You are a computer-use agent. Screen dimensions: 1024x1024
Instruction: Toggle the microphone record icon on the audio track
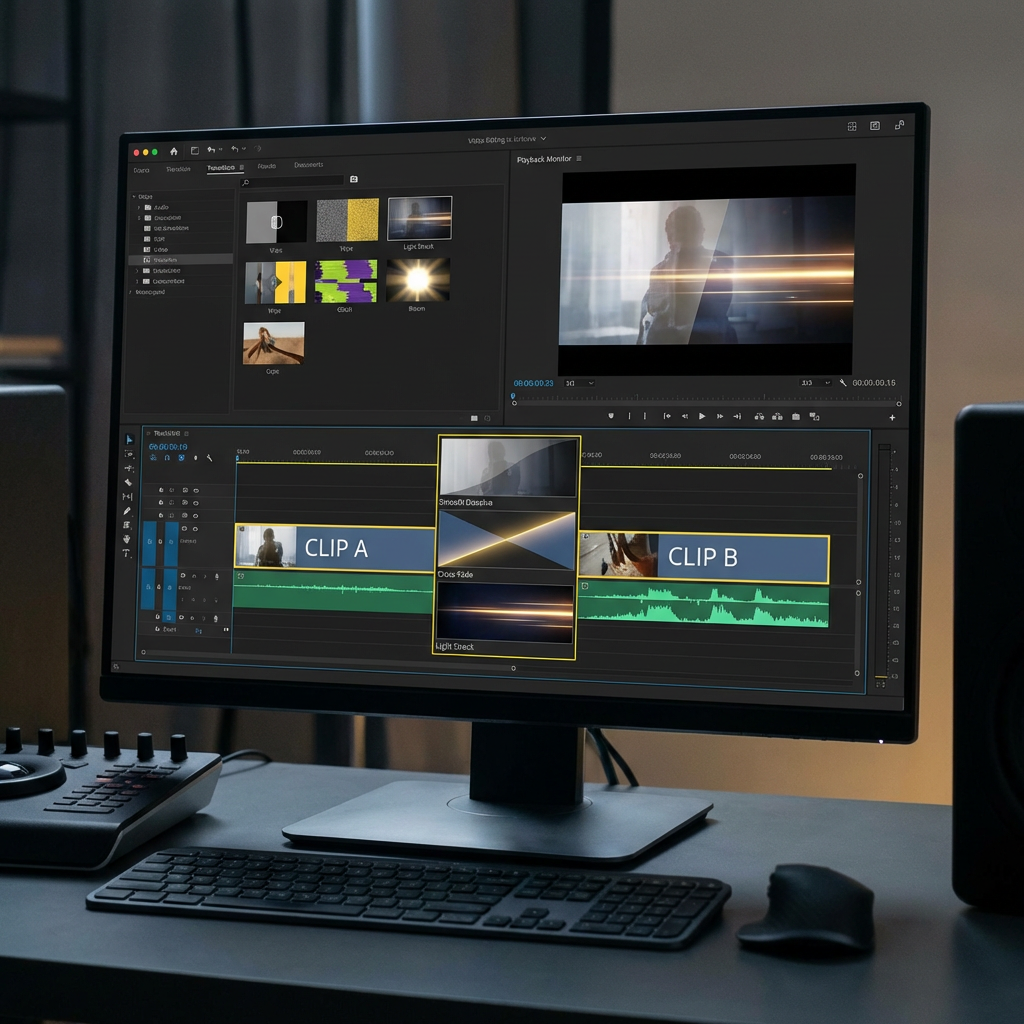click(217, 577)
